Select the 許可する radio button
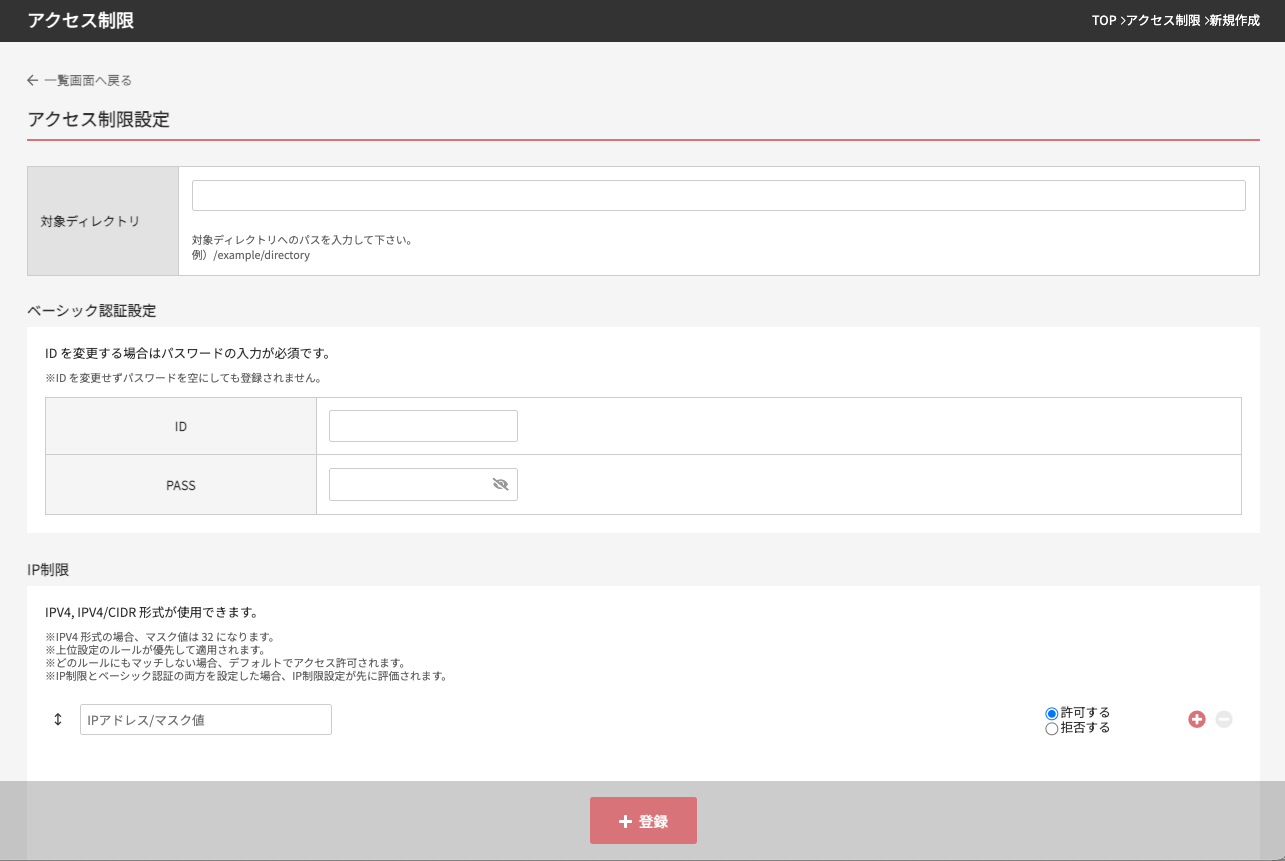 coord(1051,713)
